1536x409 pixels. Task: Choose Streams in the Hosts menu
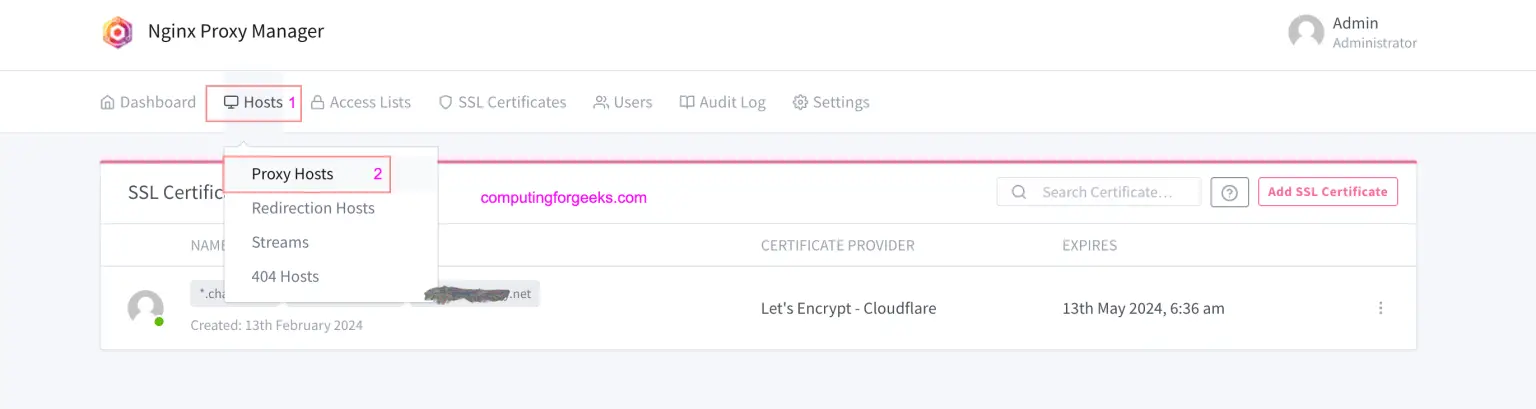tap(280, 242)
